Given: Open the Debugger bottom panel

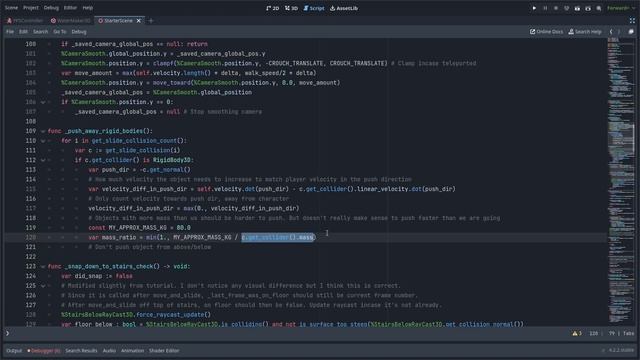Looking at the screenshot, I should pos(44,350).
